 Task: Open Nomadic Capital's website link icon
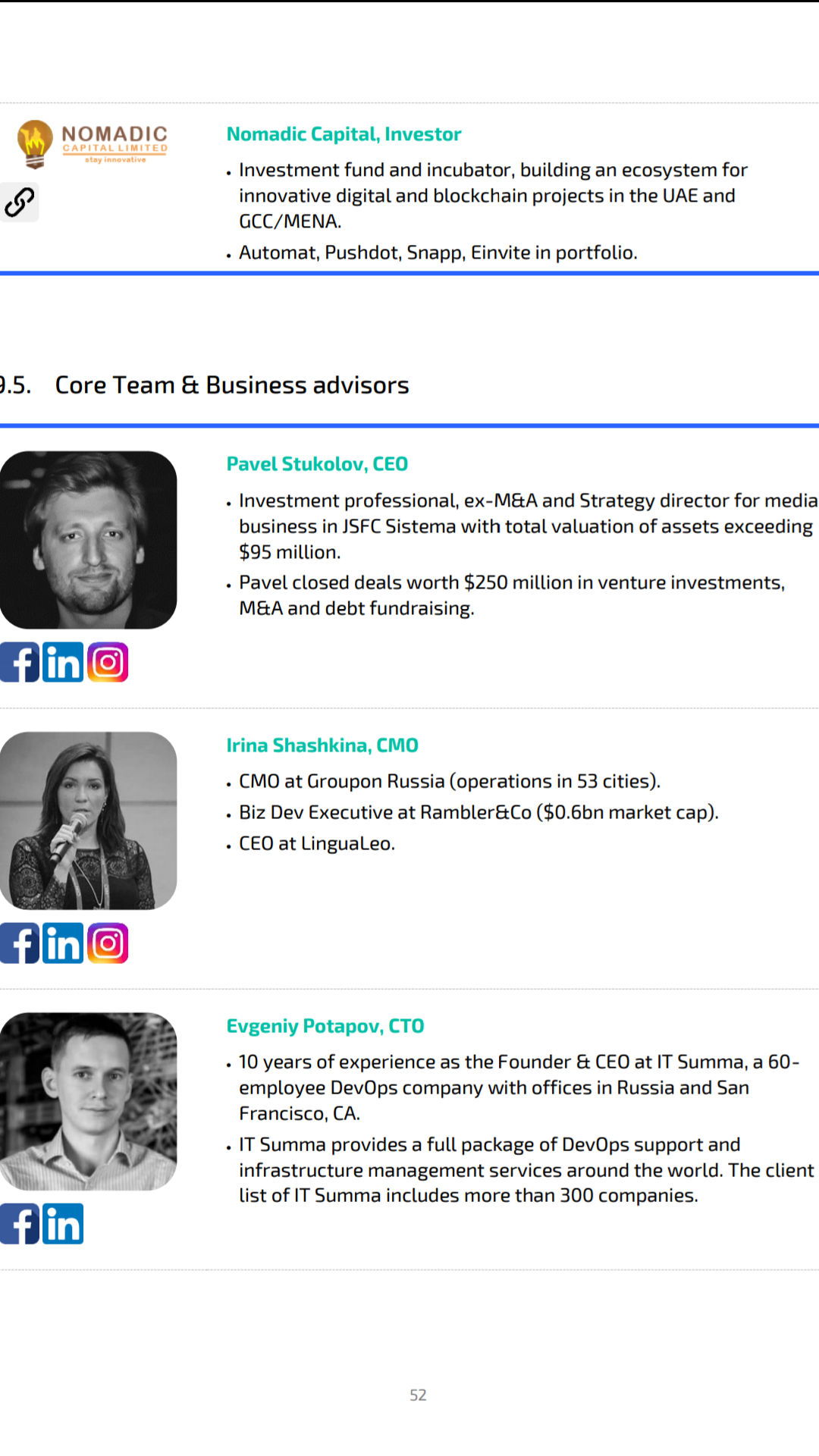click(19, 202)
